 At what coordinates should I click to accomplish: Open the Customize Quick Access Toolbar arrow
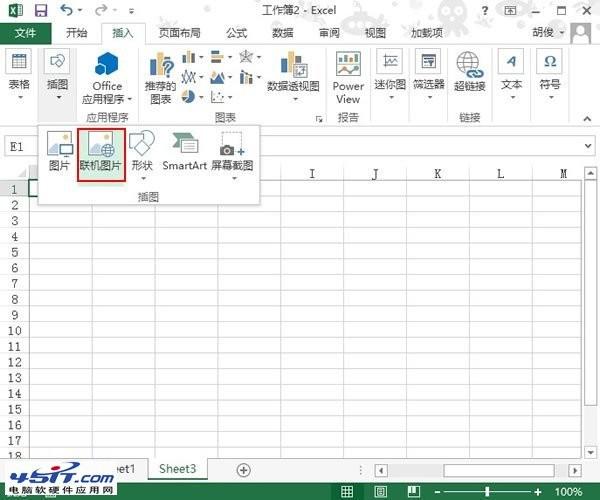tap(132, 11)
